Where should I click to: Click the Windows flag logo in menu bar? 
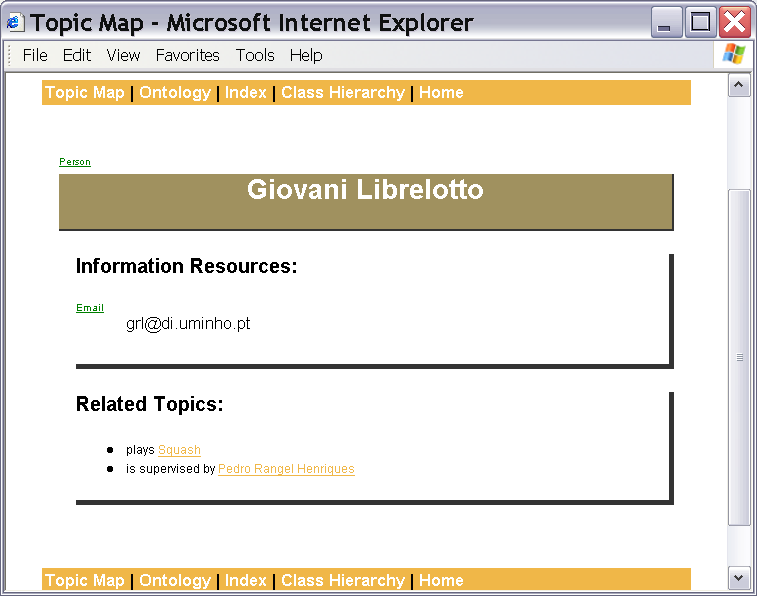pos(734,54)
